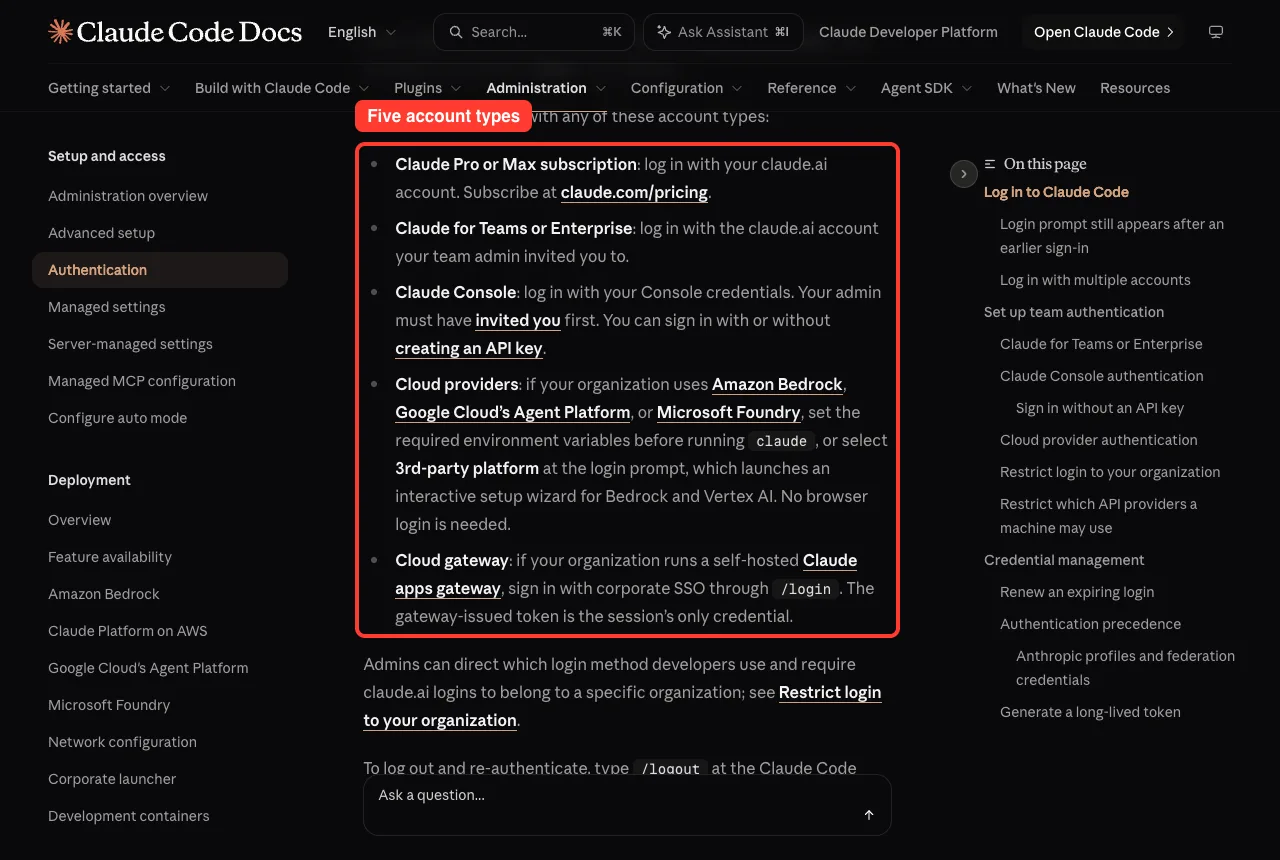This screenshot has width=1280, height=860.
Task: Open Advanced setup in sidebar
Action: pos(101,233)
